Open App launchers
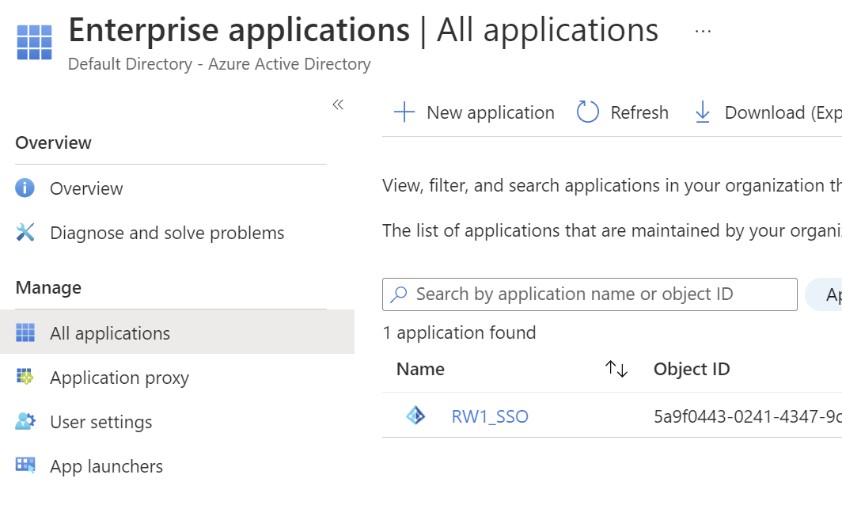The width and height of the screenshot is (842, 505). tap(106, 466)
